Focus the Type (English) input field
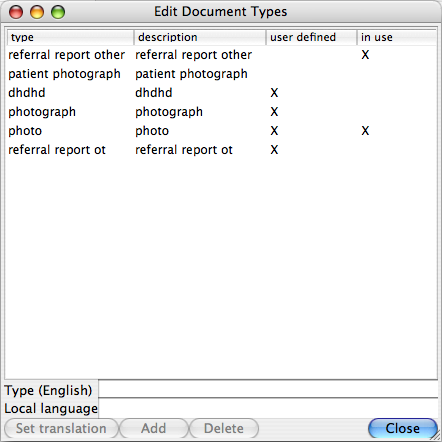 click(x=268, y=389)
